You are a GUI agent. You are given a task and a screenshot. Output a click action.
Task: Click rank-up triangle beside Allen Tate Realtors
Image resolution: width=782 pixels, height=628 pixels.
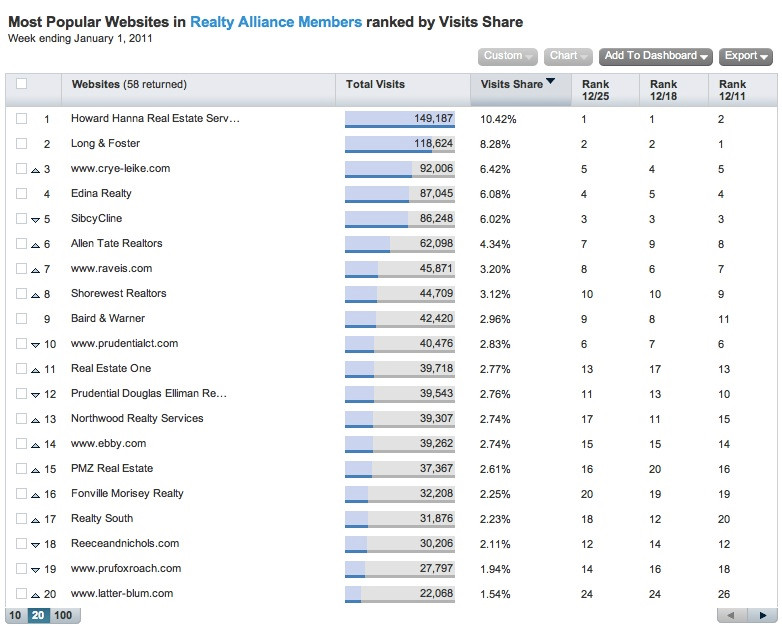(x=35, y=245)
